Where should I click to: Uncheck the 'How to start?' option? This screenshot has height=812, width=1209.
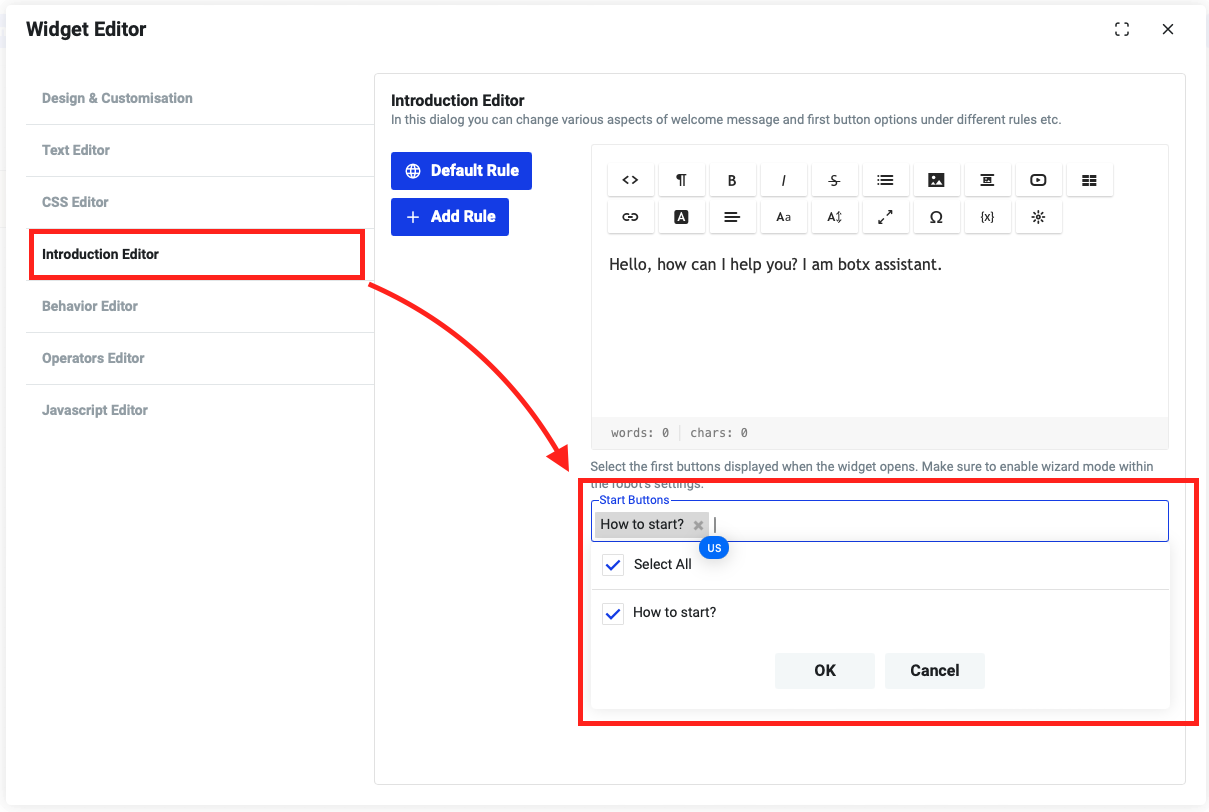[613, 613]
